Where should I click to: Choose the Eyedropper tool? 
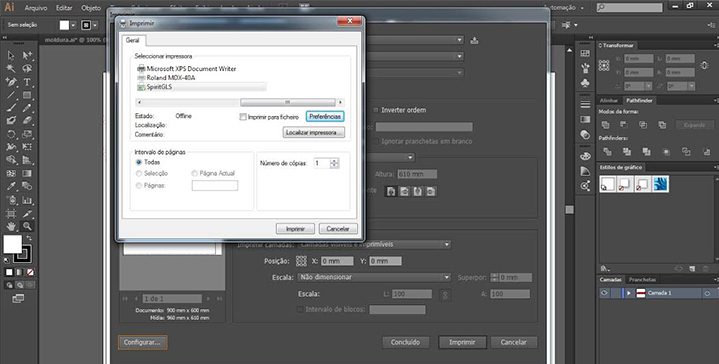click(x=11, y=187)
